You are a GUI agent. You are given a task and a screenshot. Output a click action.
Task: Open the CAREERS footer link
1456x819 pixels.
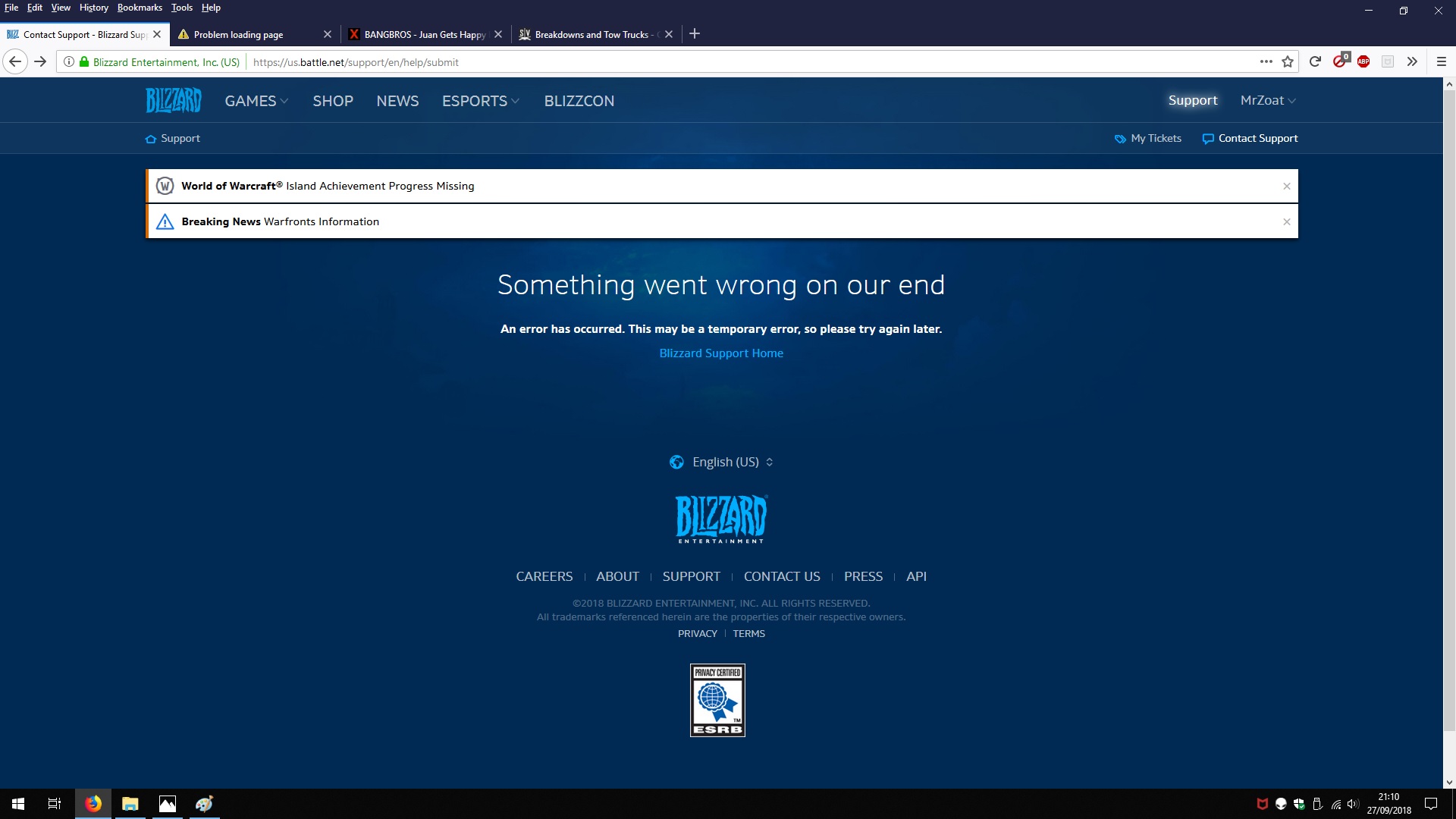tap(544, 576)
